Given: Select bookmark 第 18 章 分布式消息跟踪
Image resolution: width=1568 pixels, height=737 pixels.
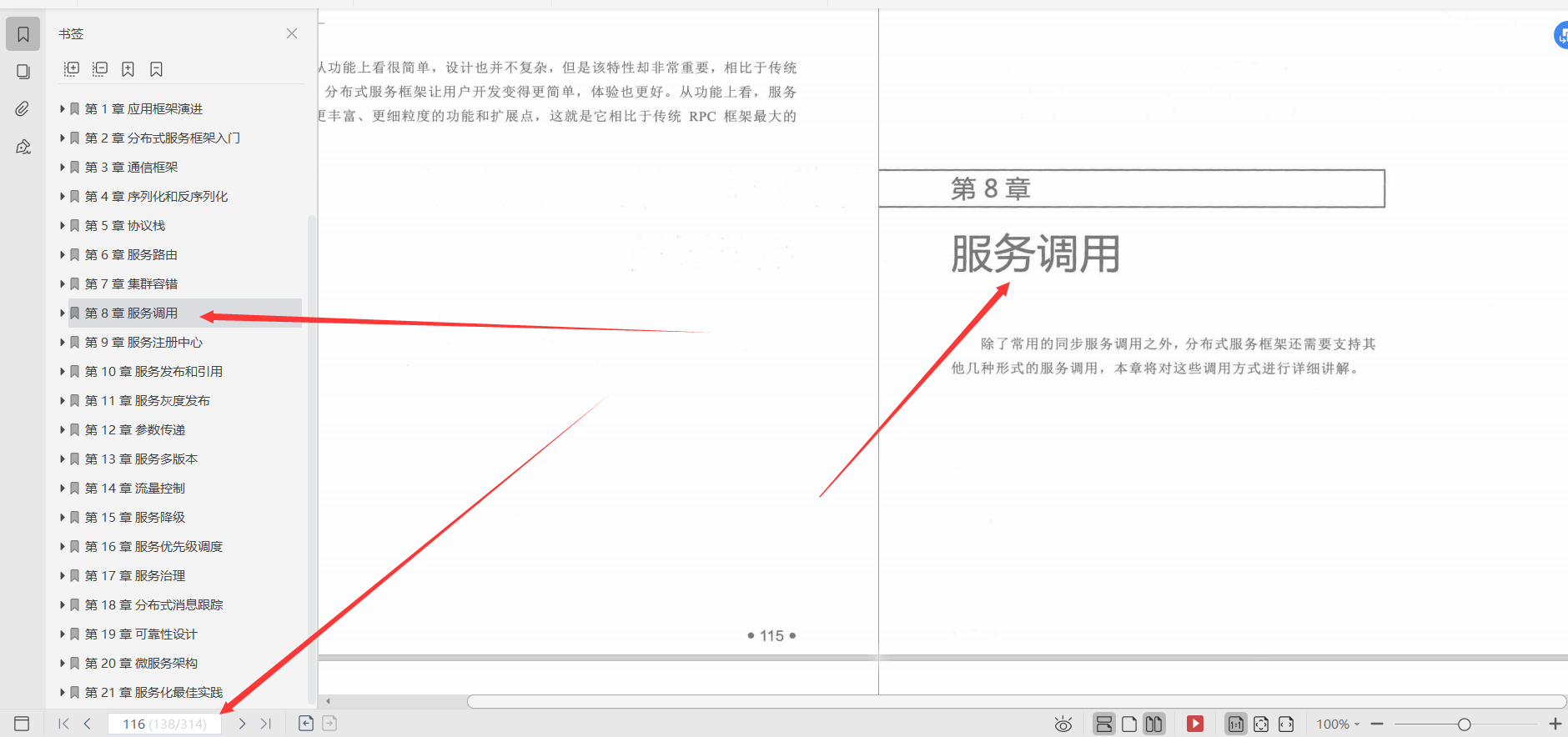Looking at the screenshot, I should click(x=153, y=605).
